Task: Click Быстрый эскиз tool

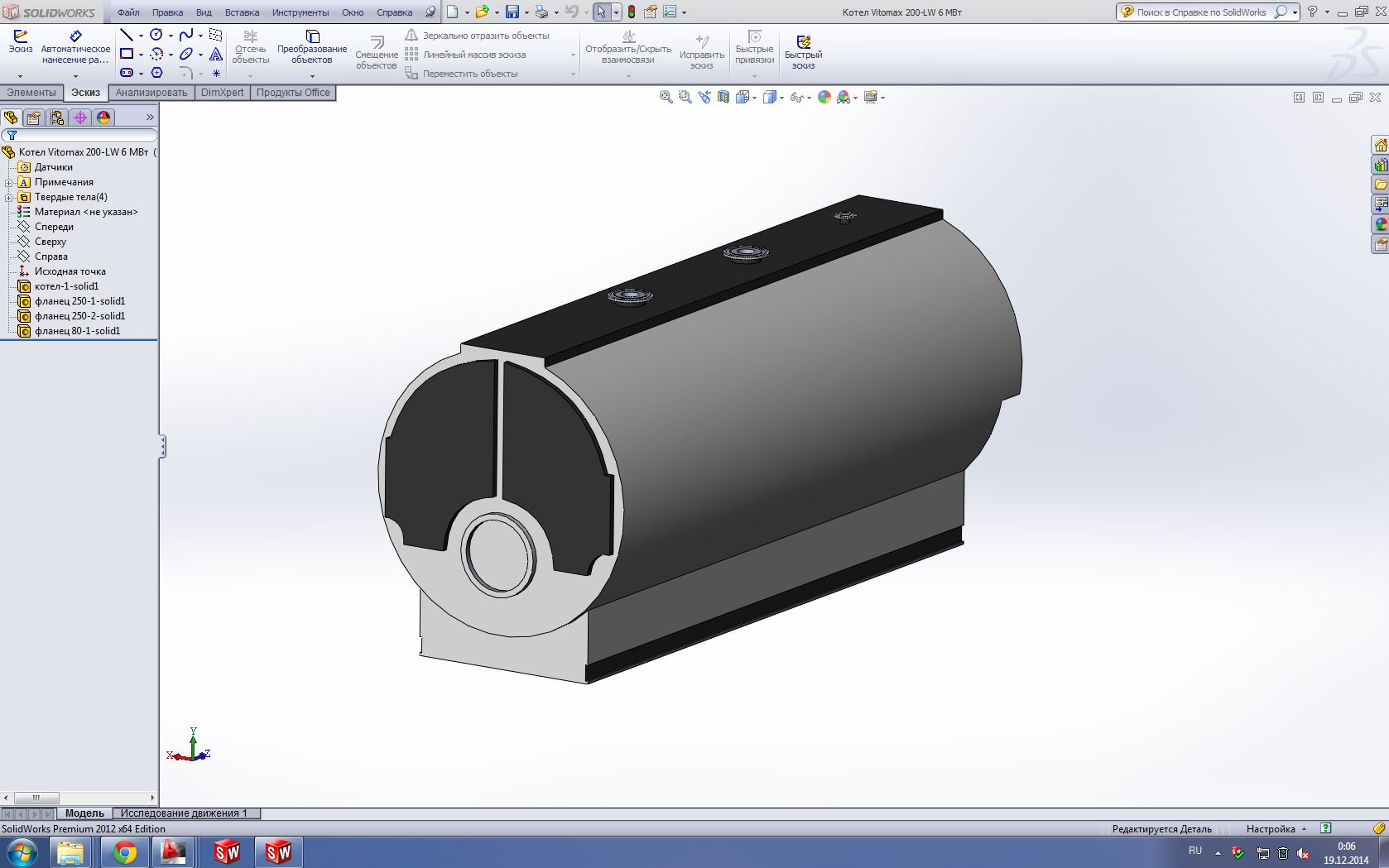Action: click(803, 51)
